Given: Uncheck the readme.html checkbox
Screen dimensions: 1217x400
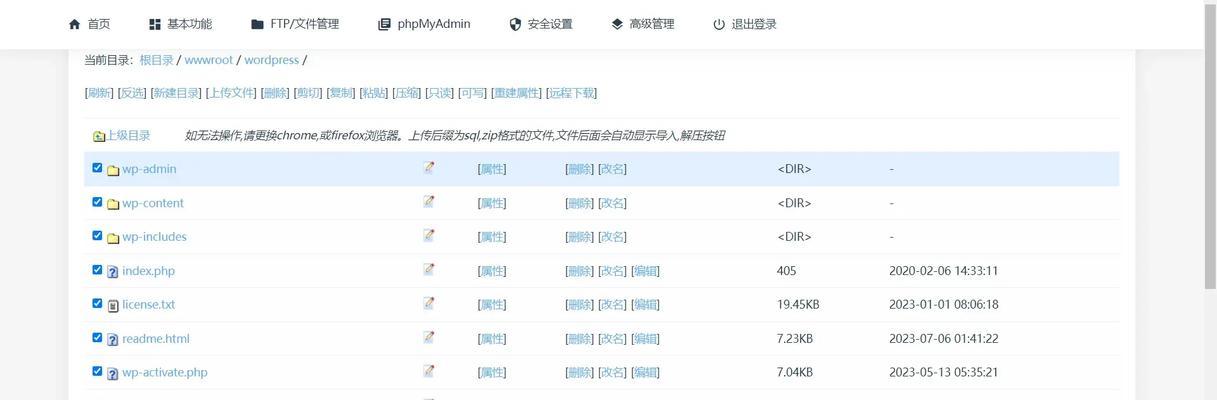Looking at the screenshot, I should point(97,337).
